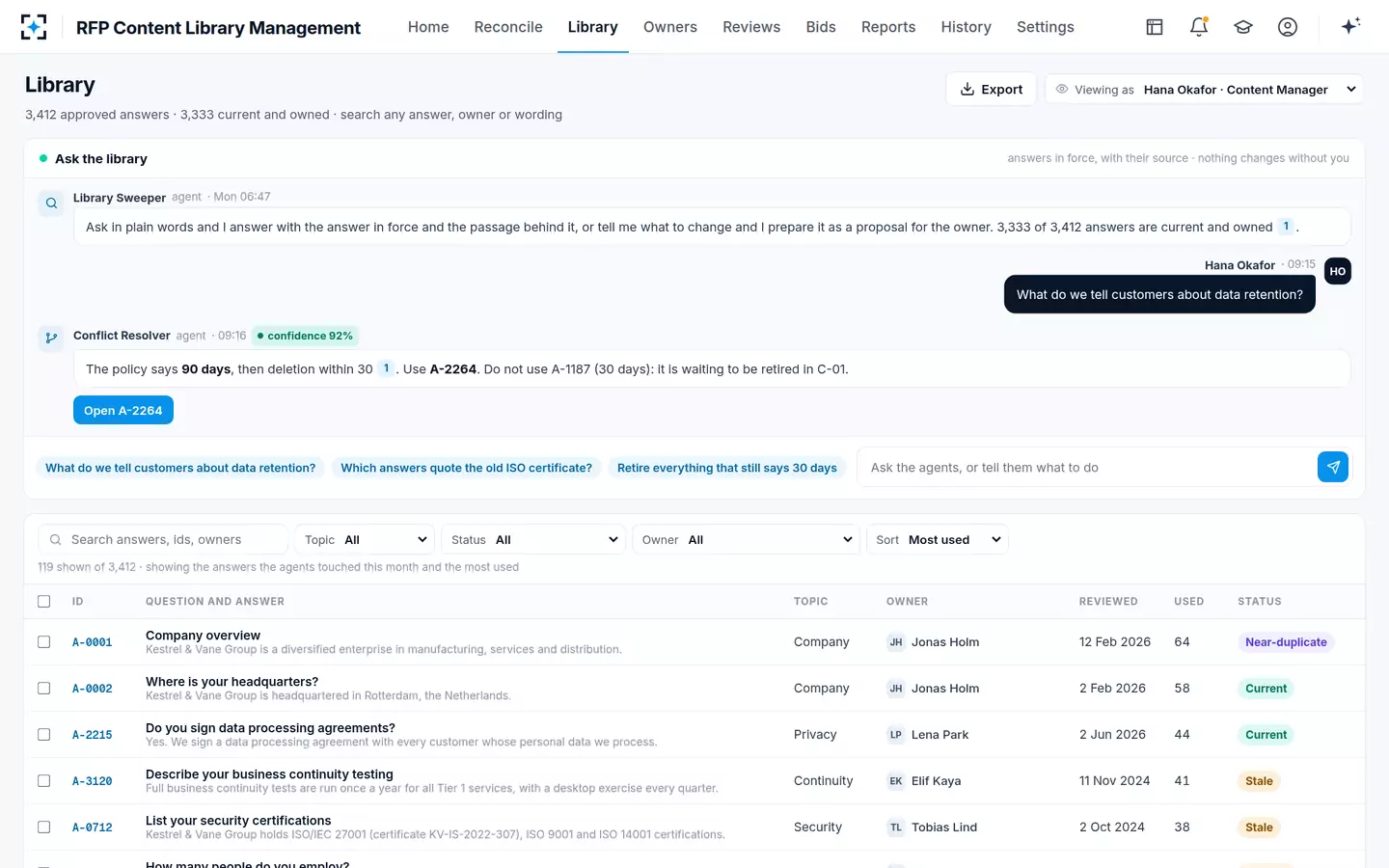Screen dimensions: 1389x868
Task: Click citation 1 in Conflict Resolver answer
Action: click(x=386, y=368)
